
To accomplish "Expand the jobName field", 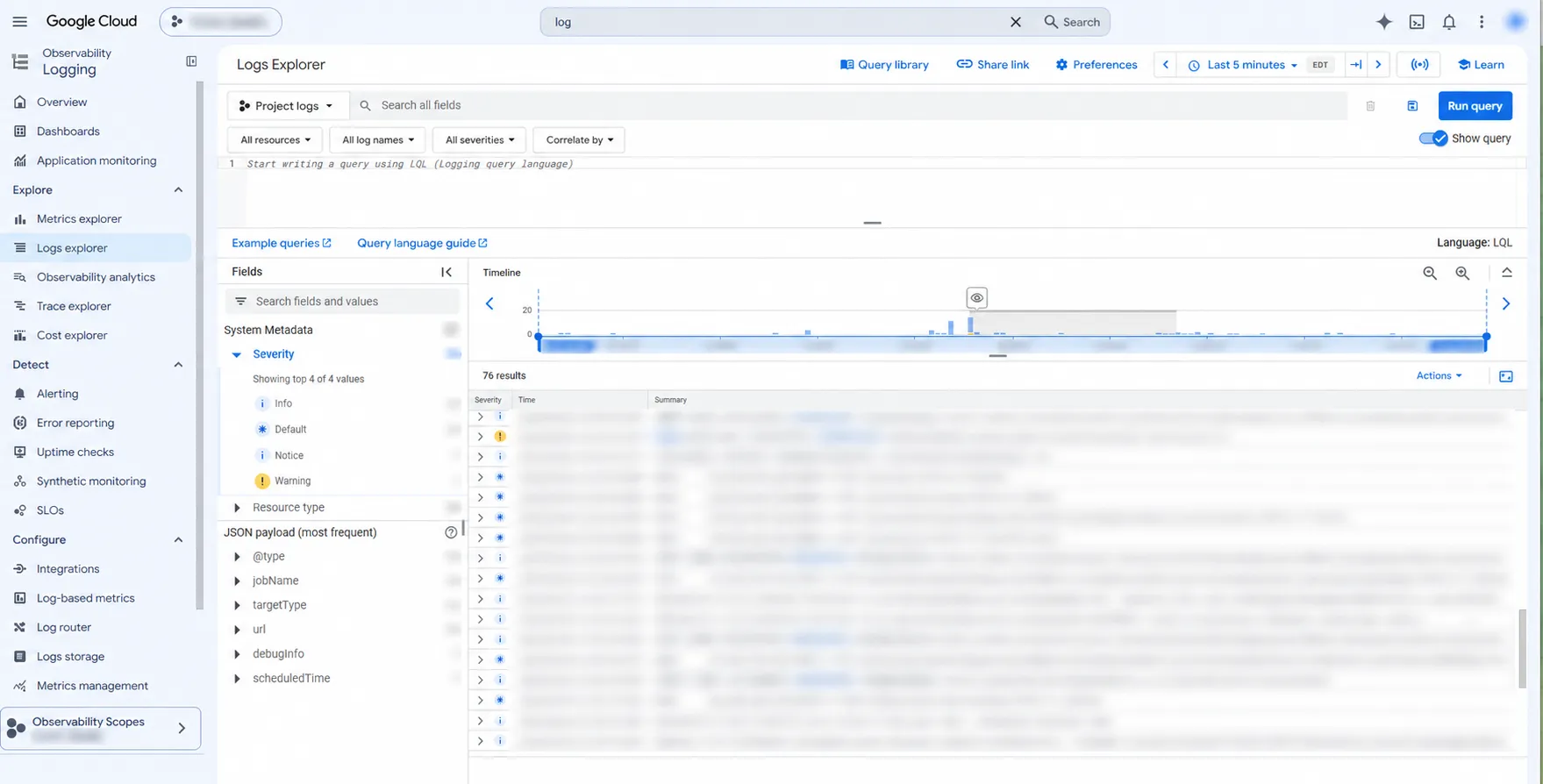I will [237, 581].
